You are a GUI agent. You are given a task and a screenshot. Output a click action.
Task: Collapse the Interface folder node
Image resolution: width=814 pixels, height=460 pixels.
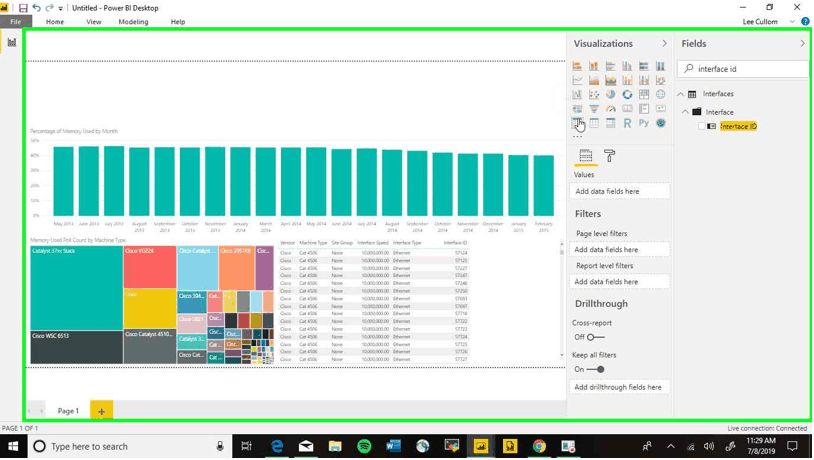[685, 112]
